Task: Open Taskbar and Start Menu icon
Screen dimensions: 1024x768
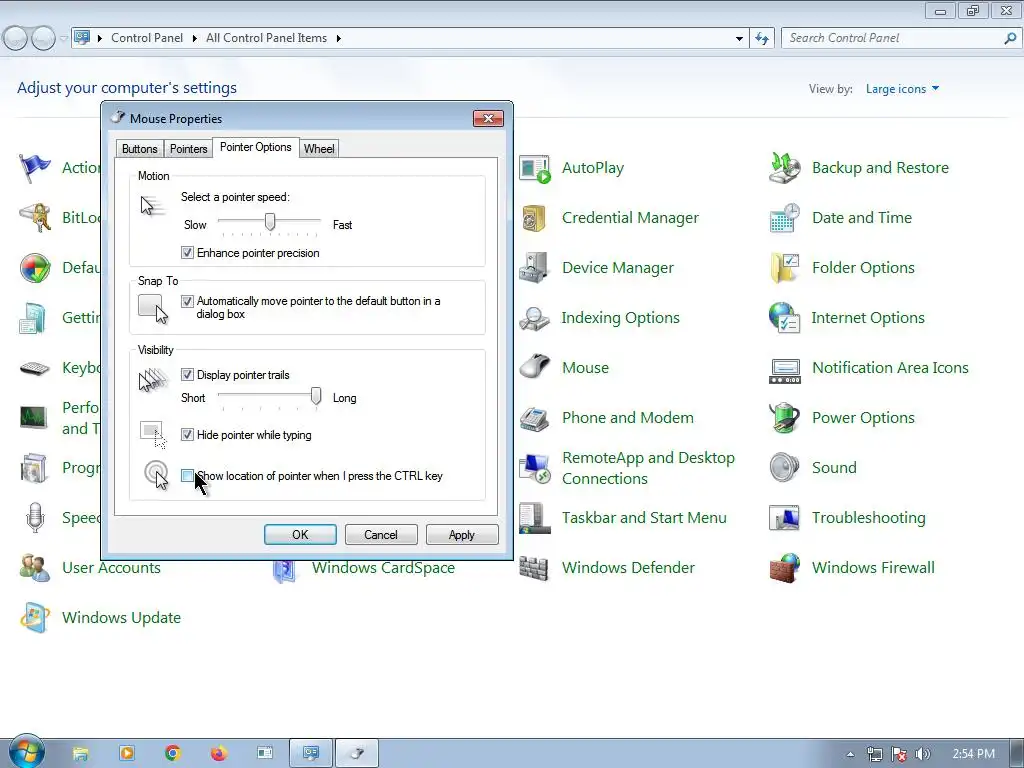Action: point(535,518)
